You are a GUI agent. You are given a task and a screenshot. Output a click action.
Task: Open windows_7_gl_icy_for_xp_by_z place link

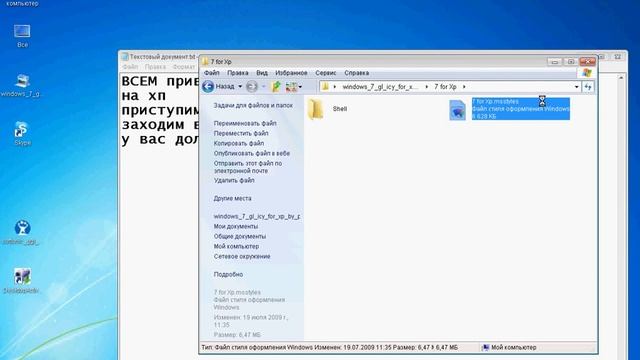tap(257, 216)
